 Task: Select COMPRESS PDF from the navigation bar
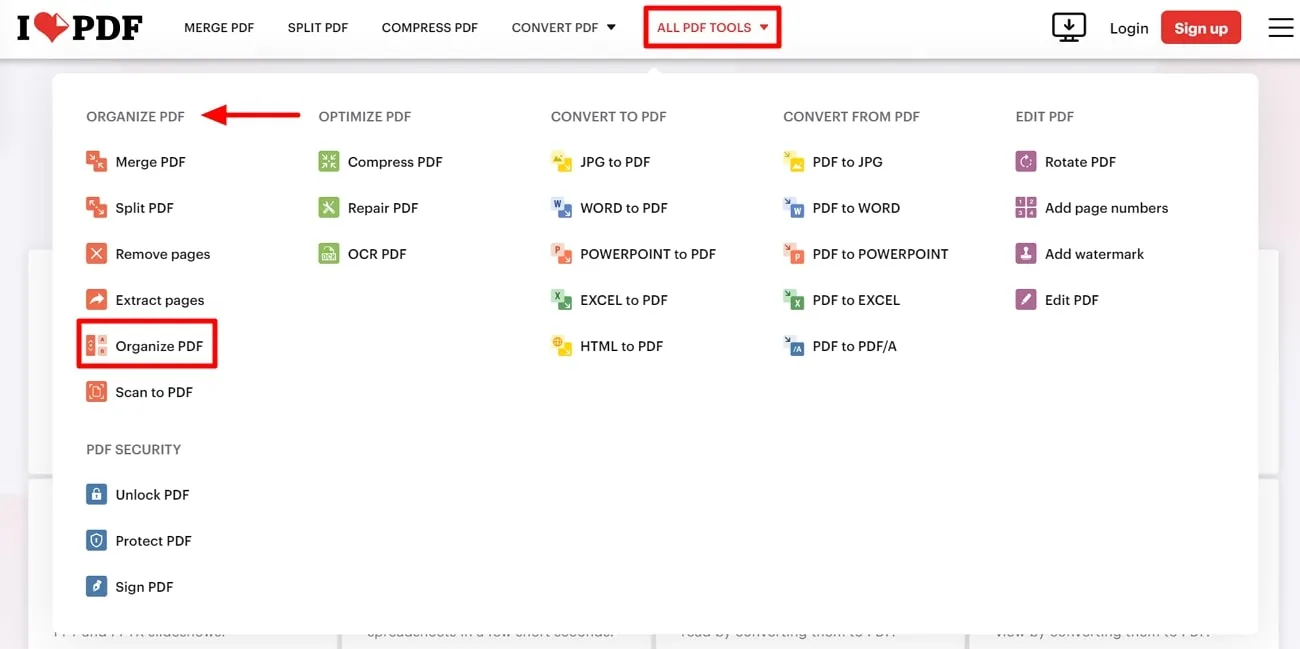coord(430,27)
